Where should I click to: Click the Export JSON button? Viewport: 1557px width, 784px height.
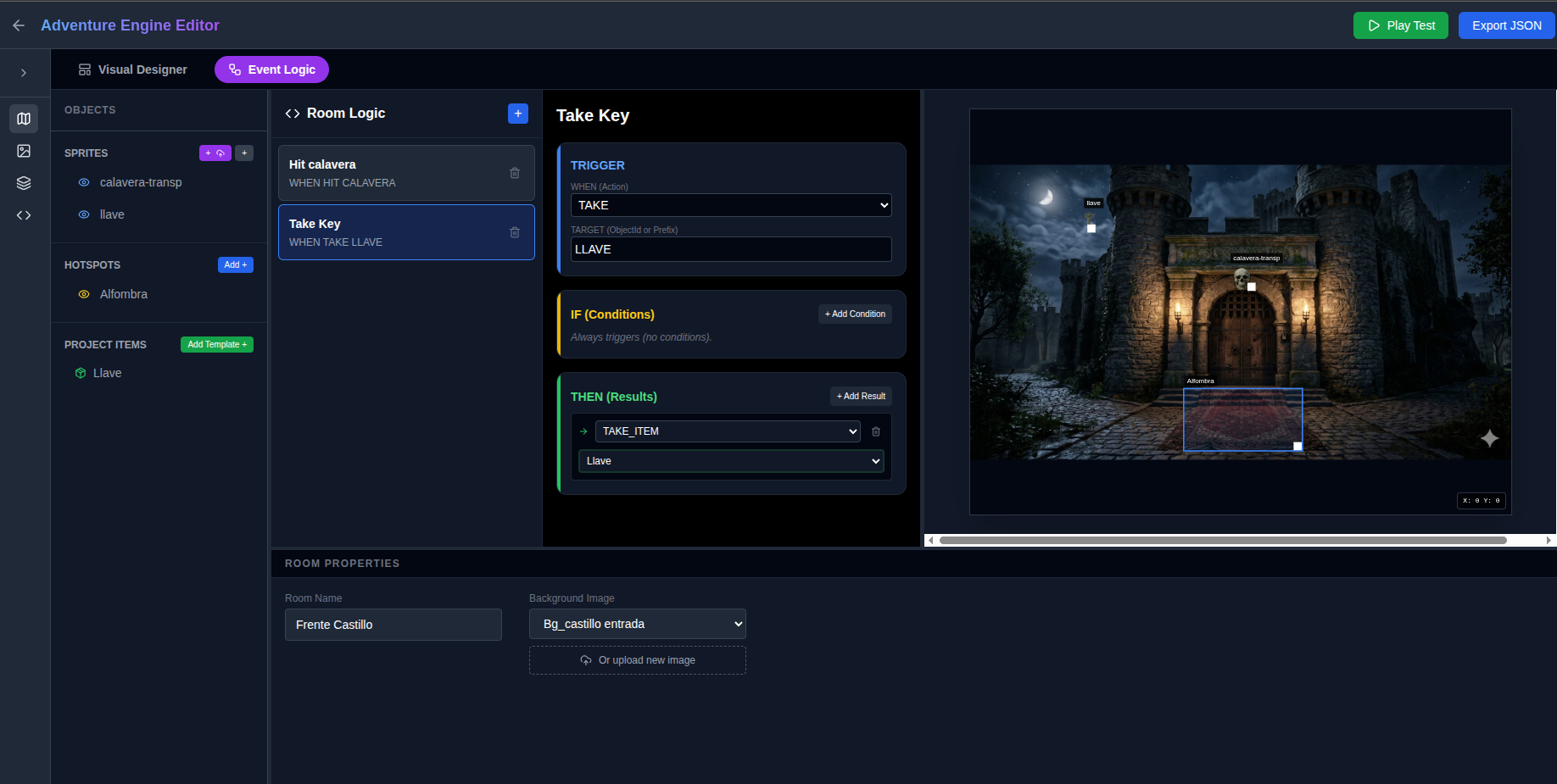point(1506,25)
